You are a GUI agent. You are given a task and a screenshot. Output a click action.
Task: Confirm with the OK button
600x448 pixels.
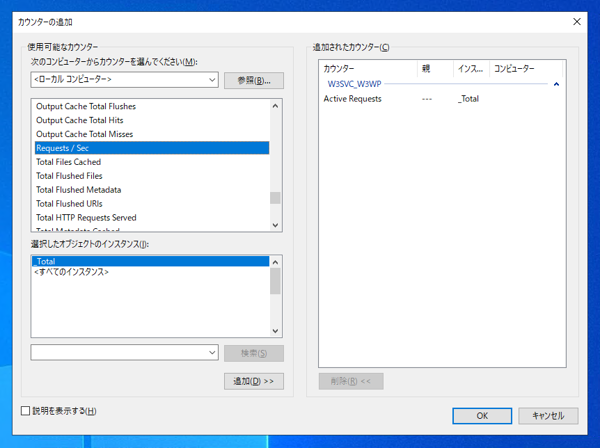[482, 416]
